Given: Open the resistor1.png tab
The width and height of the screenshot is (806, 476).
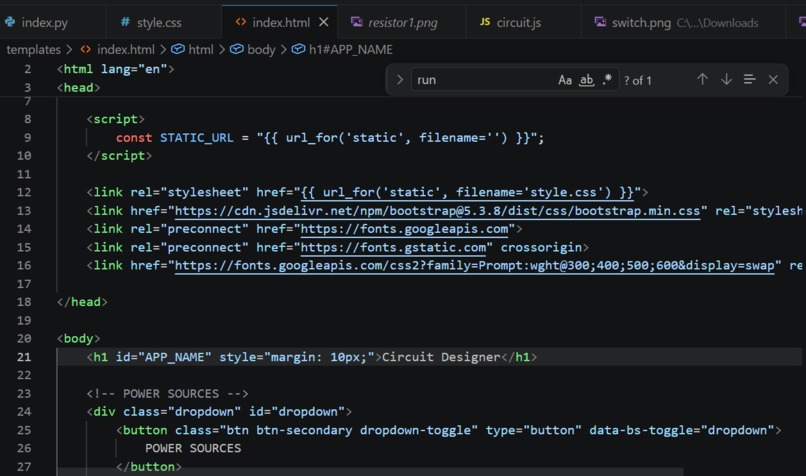Looking at the screenshot, I should coord(402,23).
